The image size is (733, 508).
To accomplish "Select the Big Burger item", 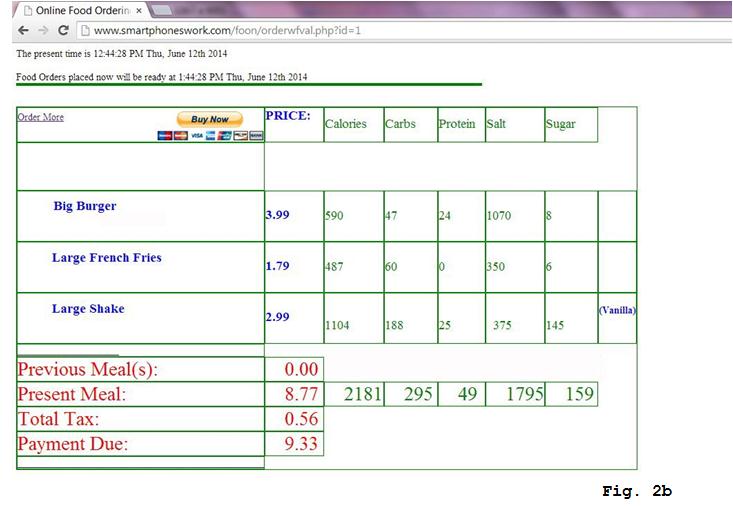I will (x=85, y=206).
